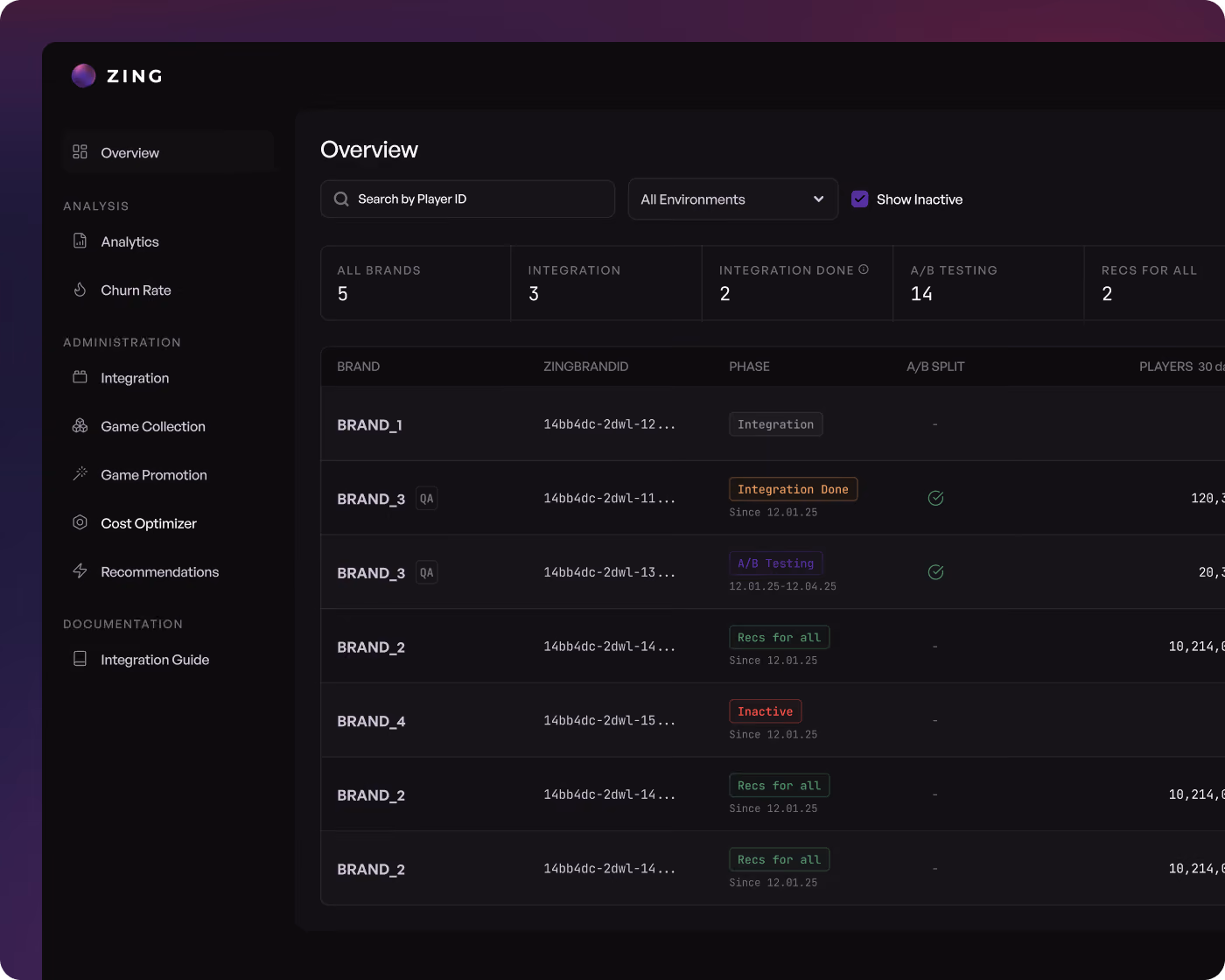Image resolution: width=1225 pixels, height=980 pixels.
Task: Click the Integration phase badge for BRAND_1
Action: click(775, 424)
